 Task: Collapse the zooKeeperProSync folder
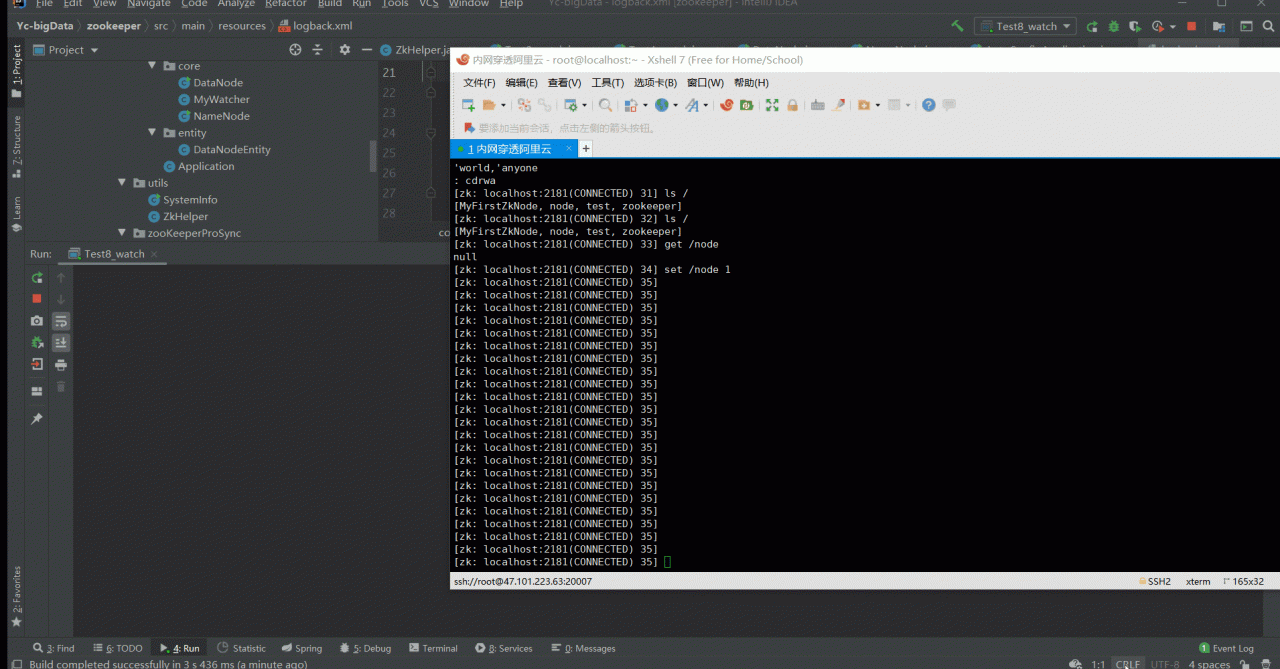click(122, 233)
